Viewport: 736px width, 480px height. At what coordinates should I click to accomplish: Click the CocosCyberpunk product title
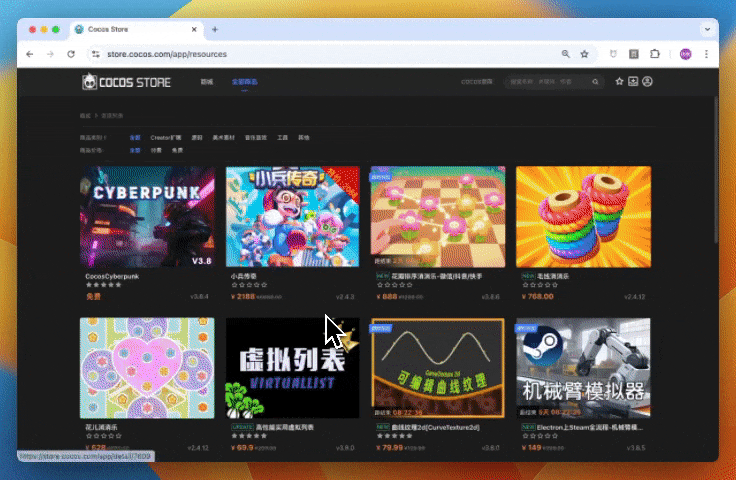(112, 276)
